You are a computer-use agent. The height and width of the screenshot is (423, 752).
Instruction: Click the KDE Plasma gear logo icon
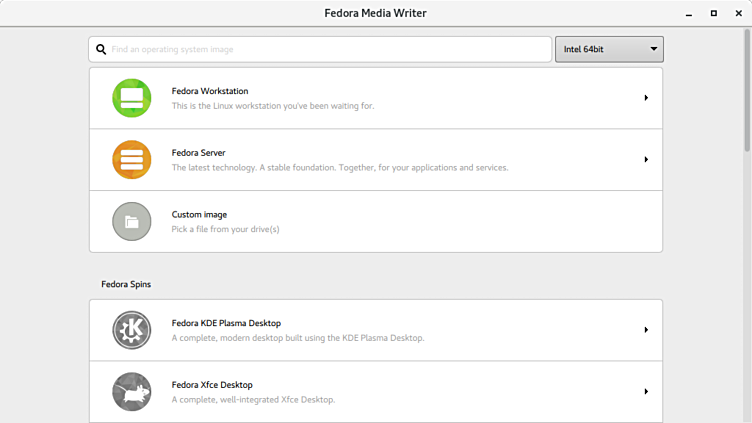(x=132, y=330)
